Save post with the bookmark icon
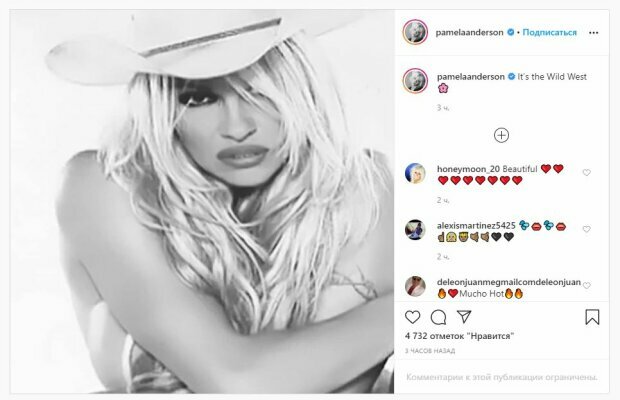The image size is (620, 400). click(592, 317)
